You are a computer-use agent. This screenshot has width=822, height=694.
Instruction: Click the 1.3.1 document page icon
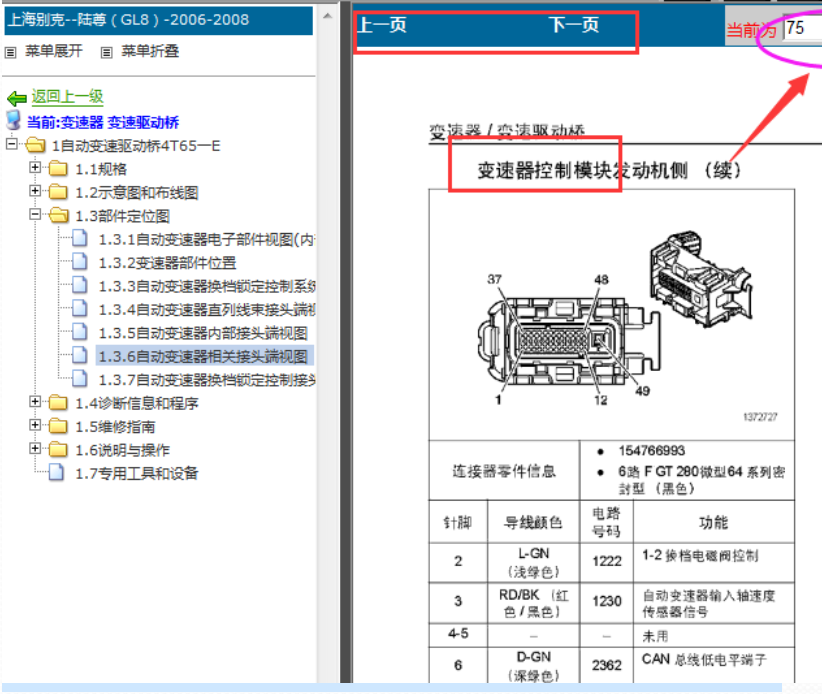click(80, 238)
